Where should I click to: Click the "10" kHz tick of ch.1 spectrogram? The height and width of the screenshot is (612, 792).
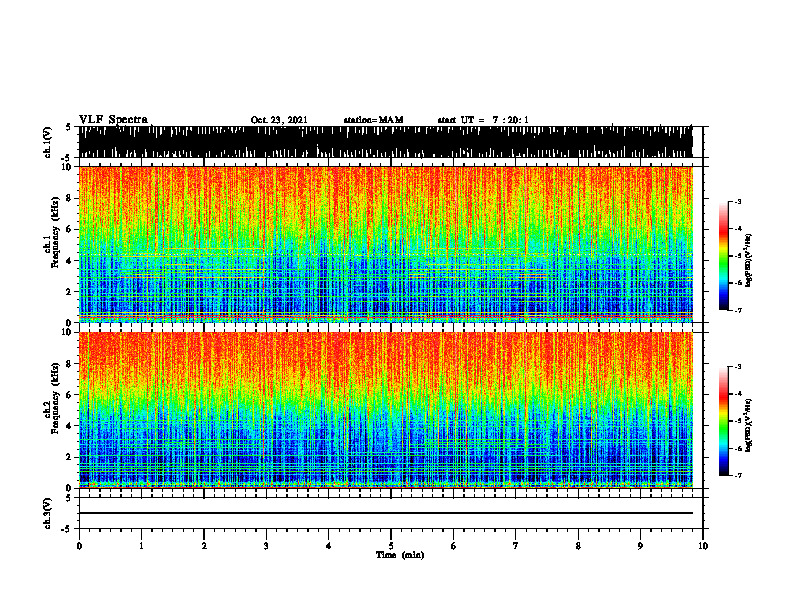[67, 167]
